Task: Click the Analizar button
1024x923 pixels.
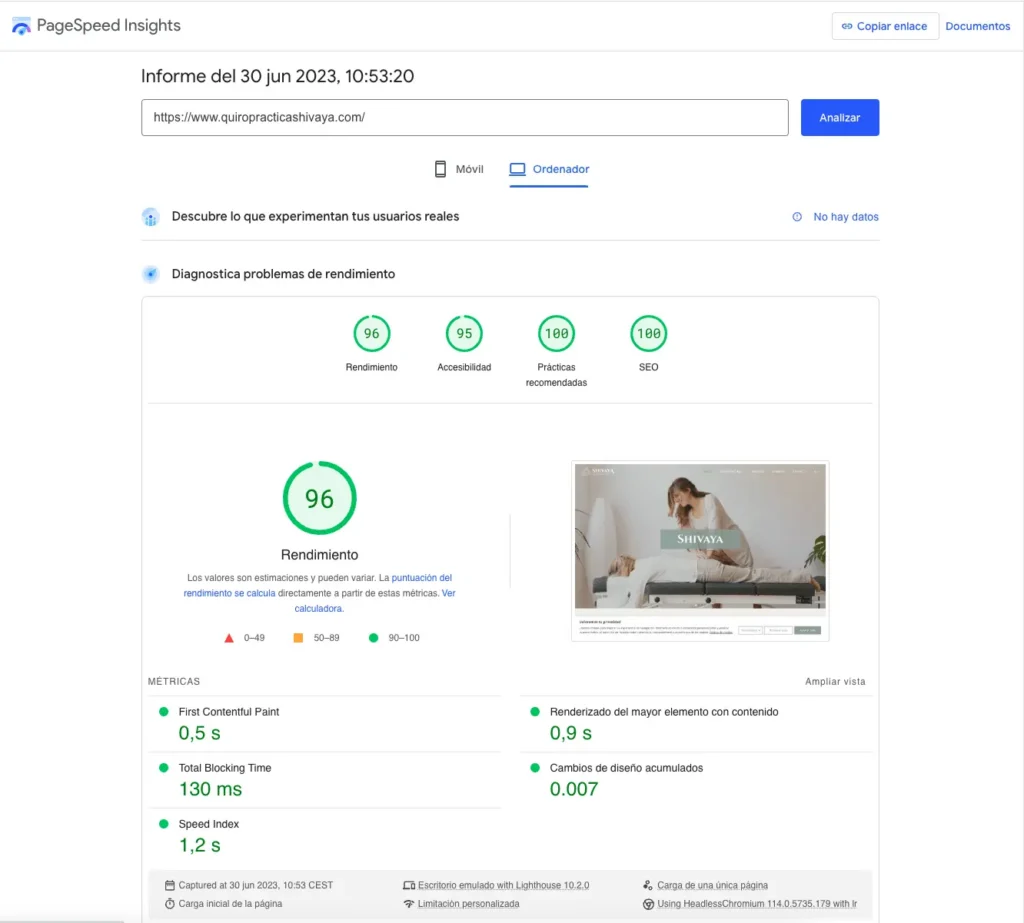Action: [839, 118]
